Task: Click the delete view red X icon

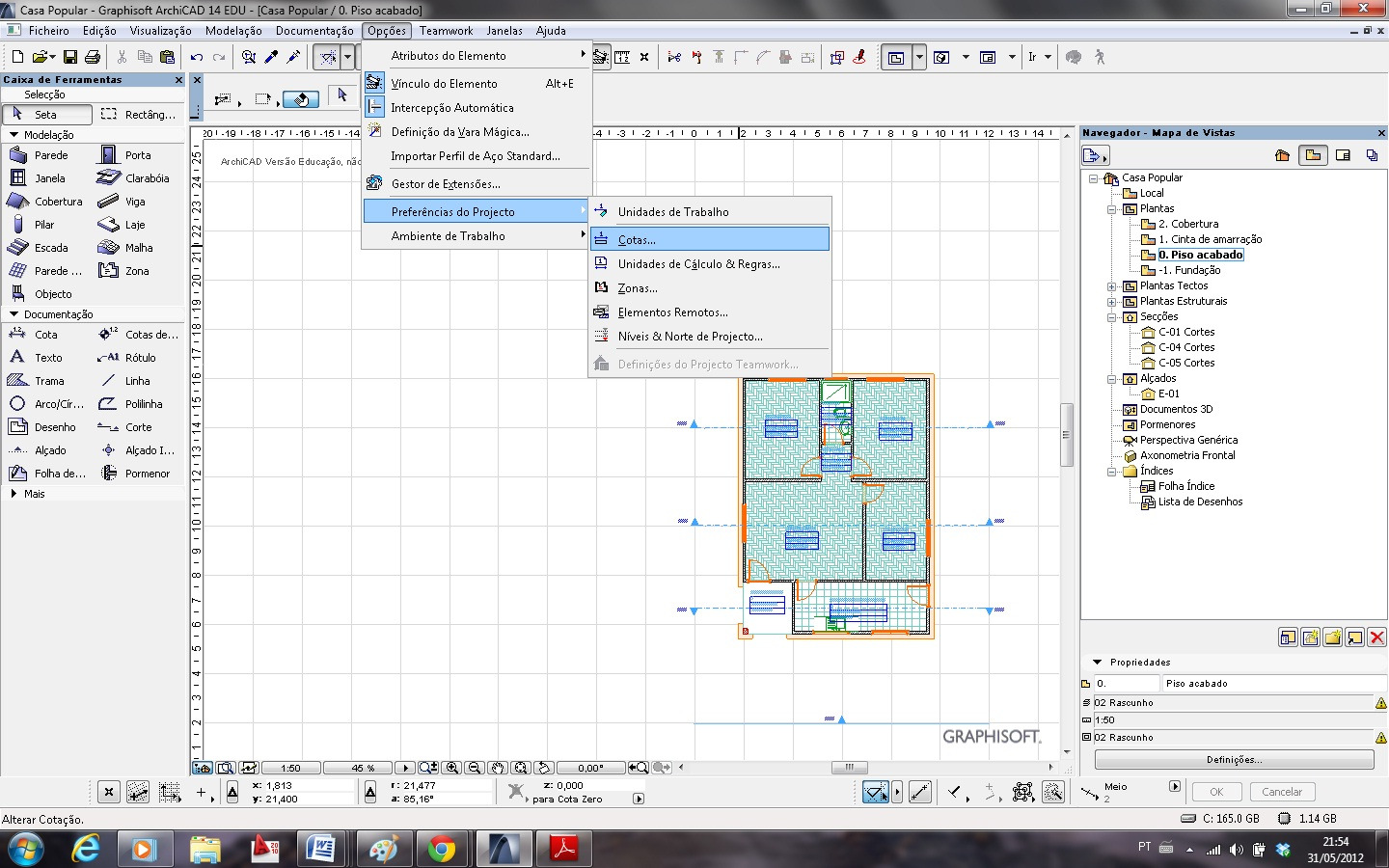Action: point(1376,637)
